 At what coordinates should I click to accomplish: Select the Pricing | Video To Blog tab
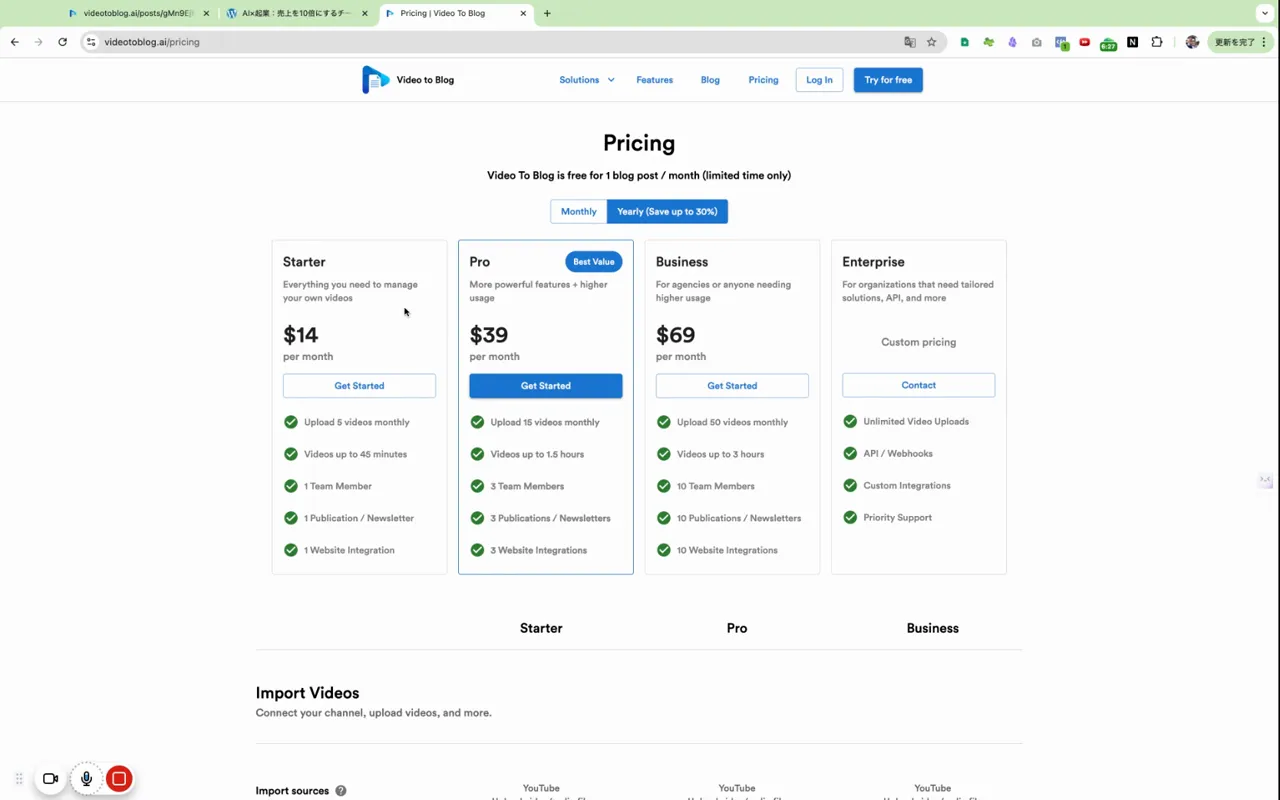456,14
